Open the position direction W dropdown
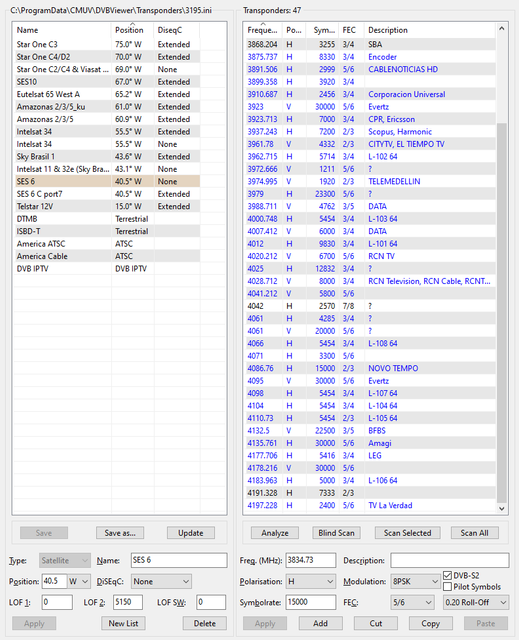Screen dimensions: 519x640 point(79,581)
